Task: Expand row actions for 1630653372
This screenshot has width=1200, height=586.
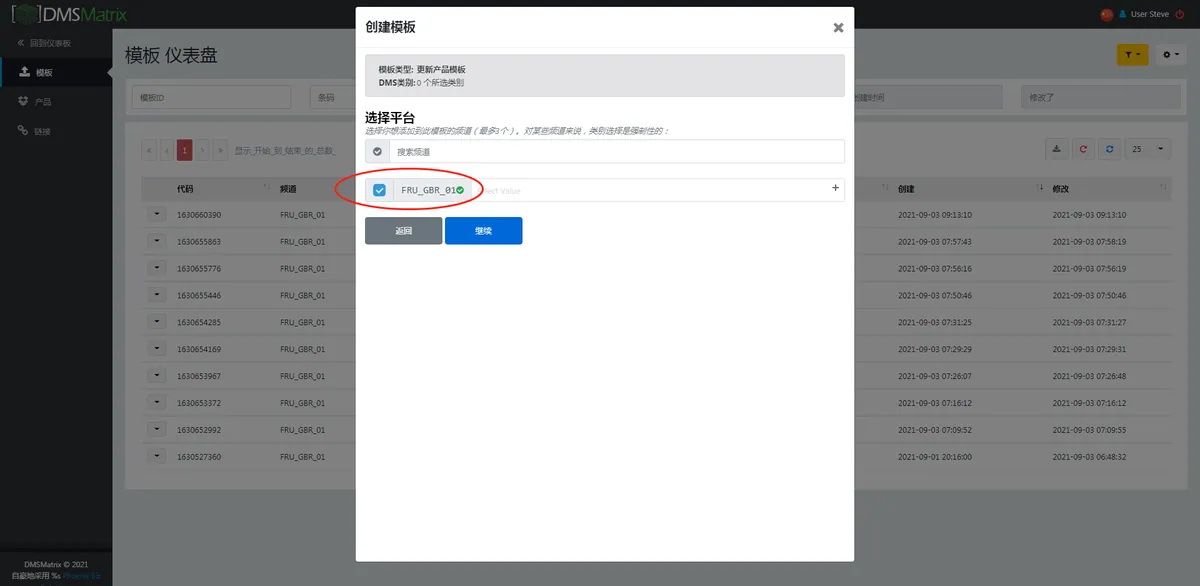Action: pyautogui.click(x=157, y=402)
